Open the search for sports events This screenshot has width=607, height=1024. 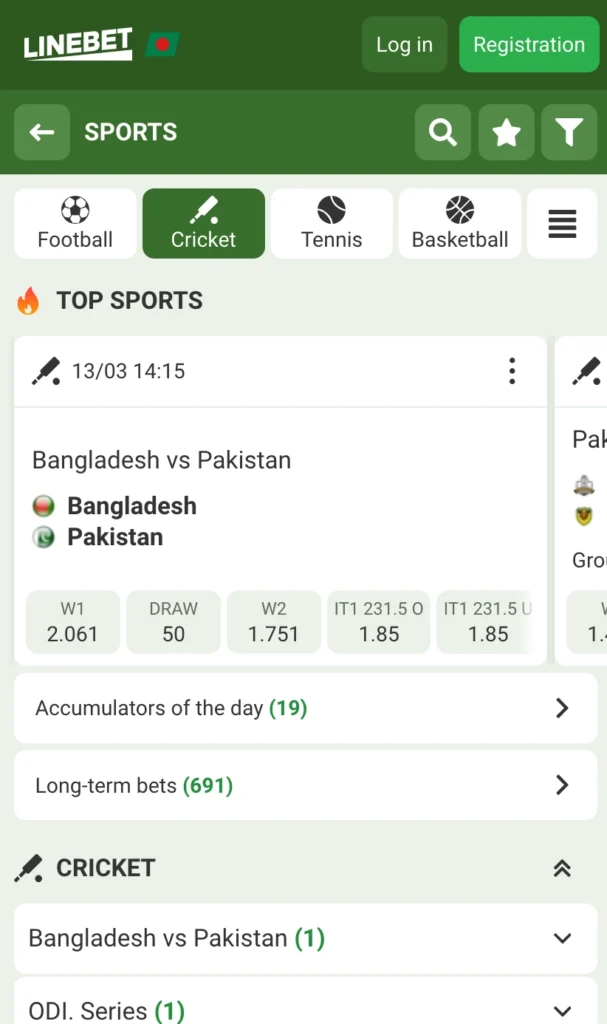coord(442,132)
